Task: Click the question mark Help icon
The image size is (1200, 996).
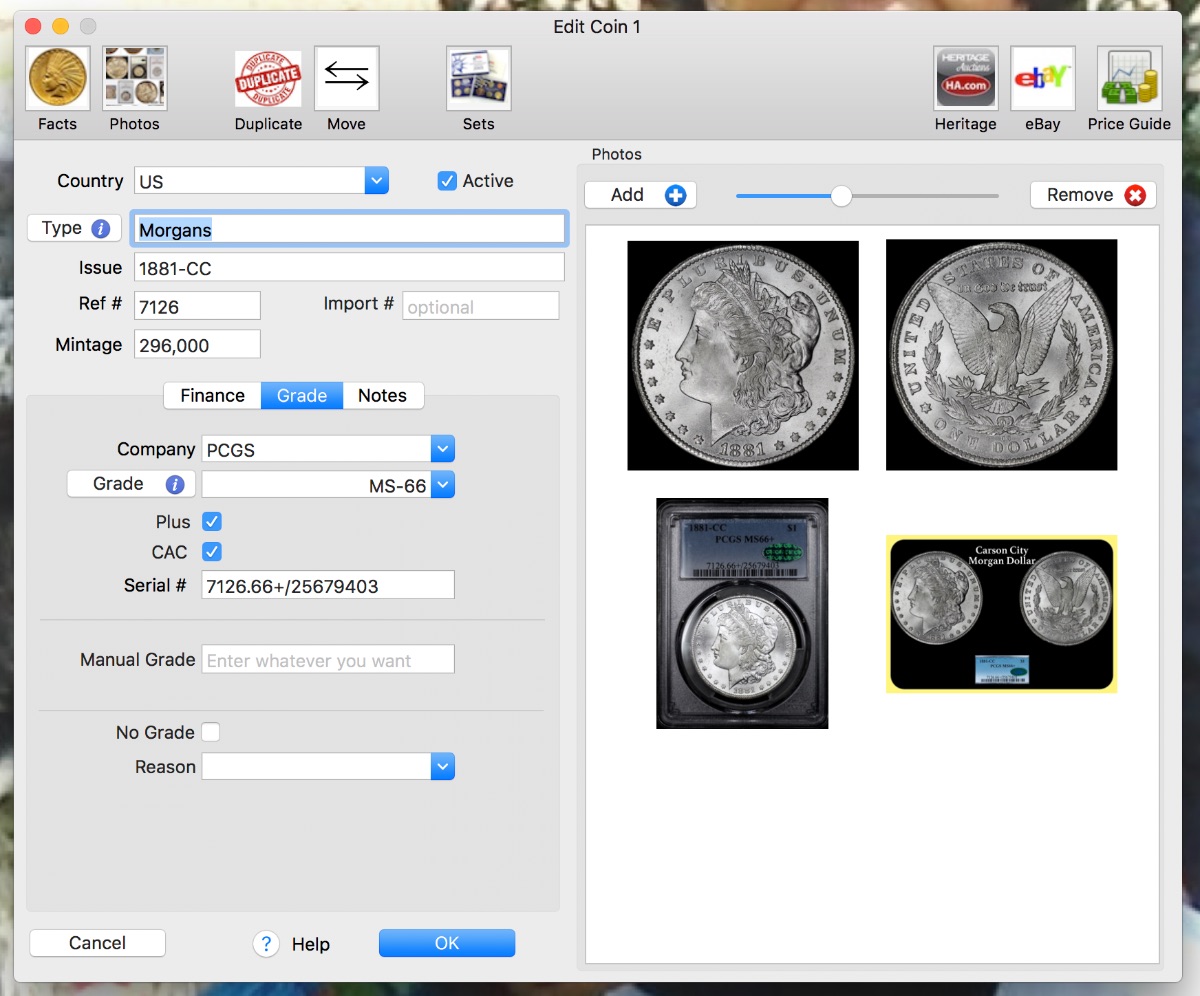Action: click(265, 944)
